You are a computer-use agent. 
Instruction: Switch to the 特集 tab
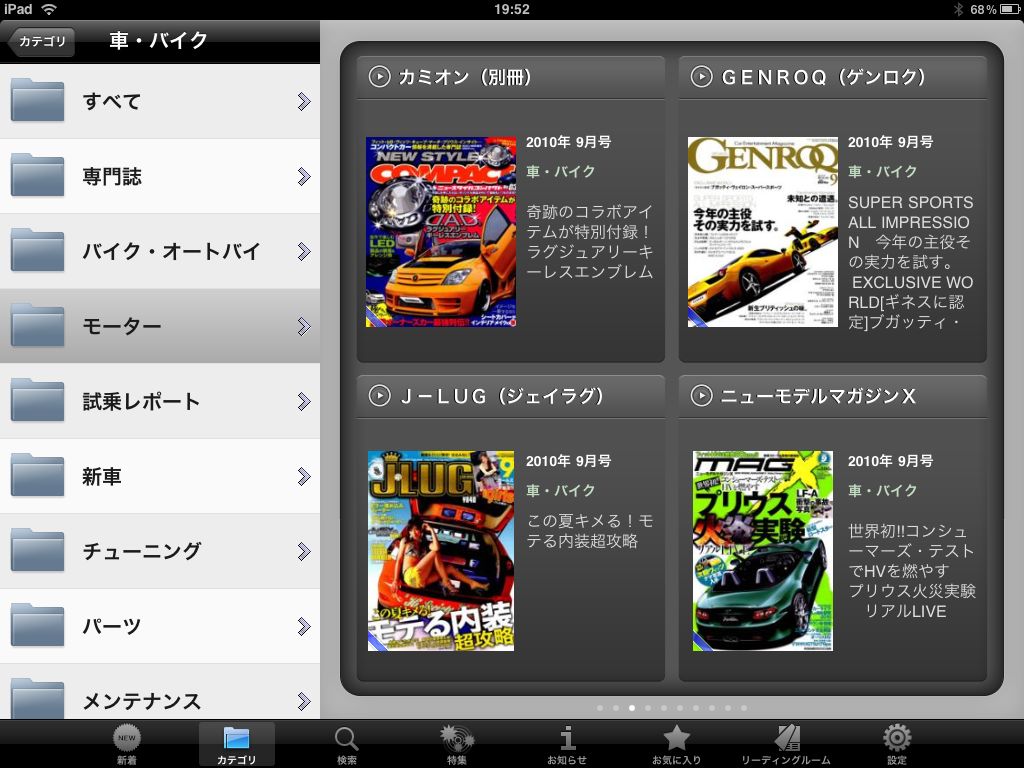456,744
